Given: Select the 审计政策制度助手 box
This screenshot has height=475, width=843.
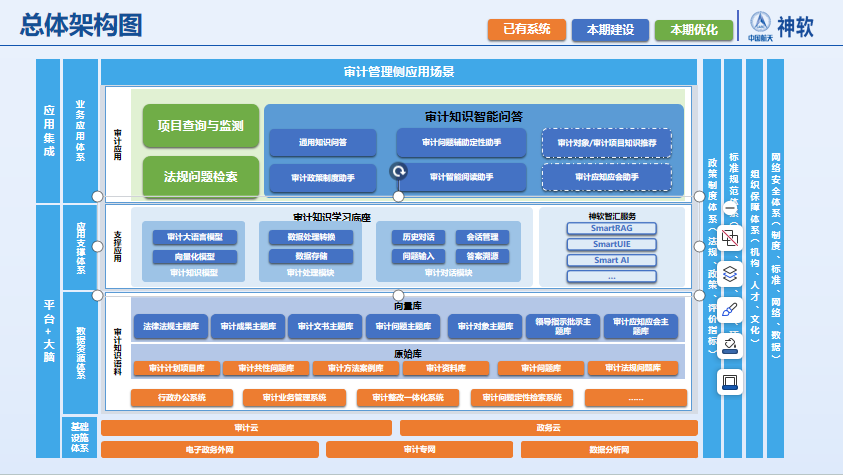Looking at the screenshot, I should [323, 178].
